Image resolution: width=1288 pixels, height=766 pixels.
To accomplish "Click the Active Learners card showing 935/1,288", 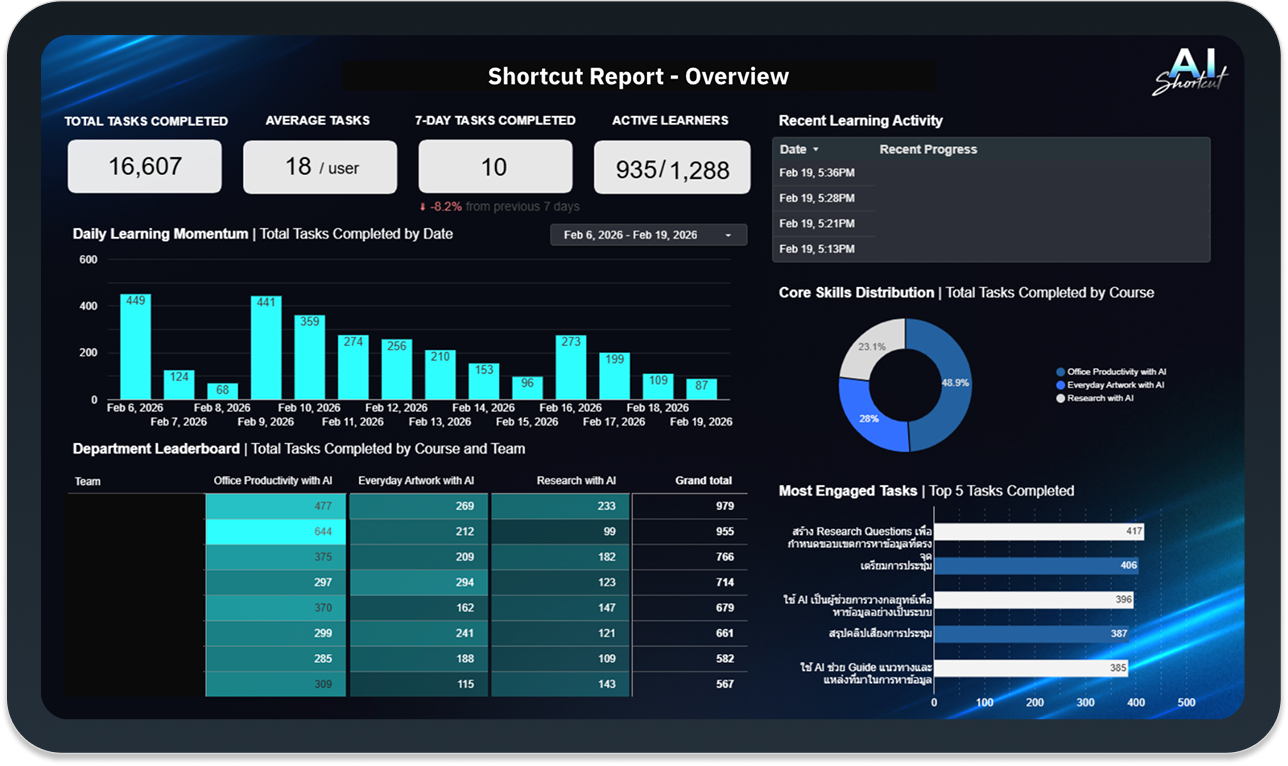I will click(672, 168).
